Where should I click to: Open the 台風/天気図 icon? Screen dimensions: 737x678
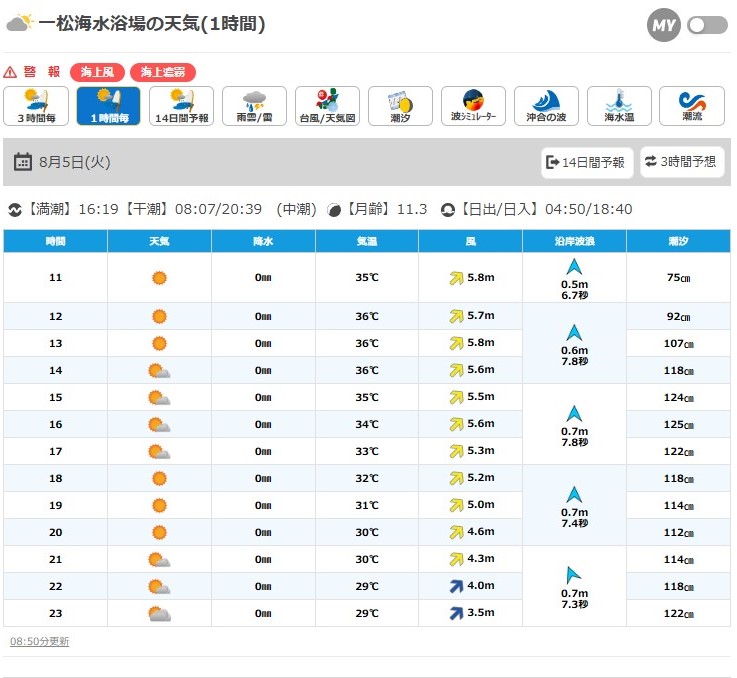click(x=327, y=106)
